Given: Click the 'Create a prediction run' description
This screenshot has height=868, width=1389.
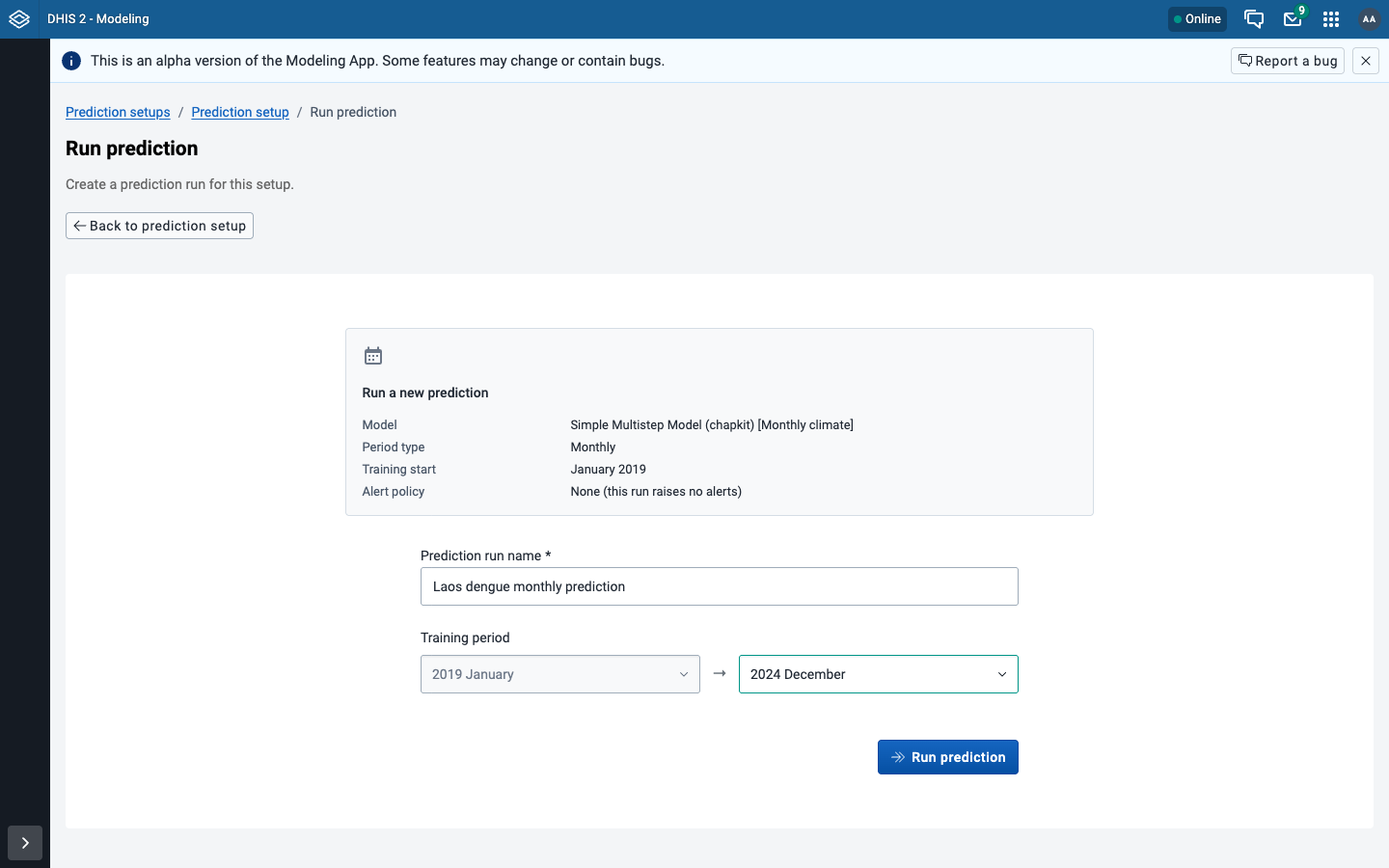Looking at the screenshot, I should 179,184.
